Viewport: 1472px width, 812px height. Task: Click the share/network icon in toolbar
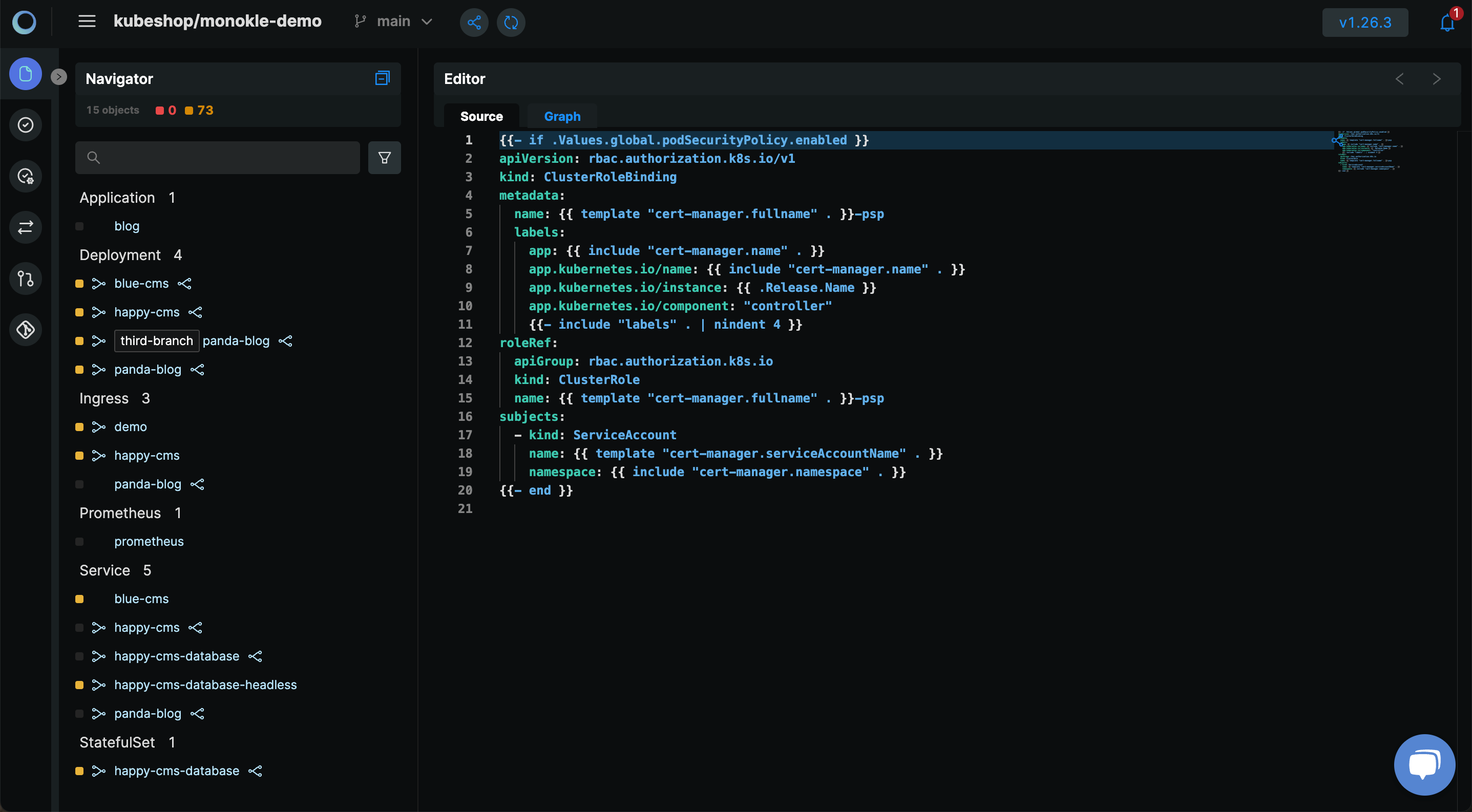point(473,22)
